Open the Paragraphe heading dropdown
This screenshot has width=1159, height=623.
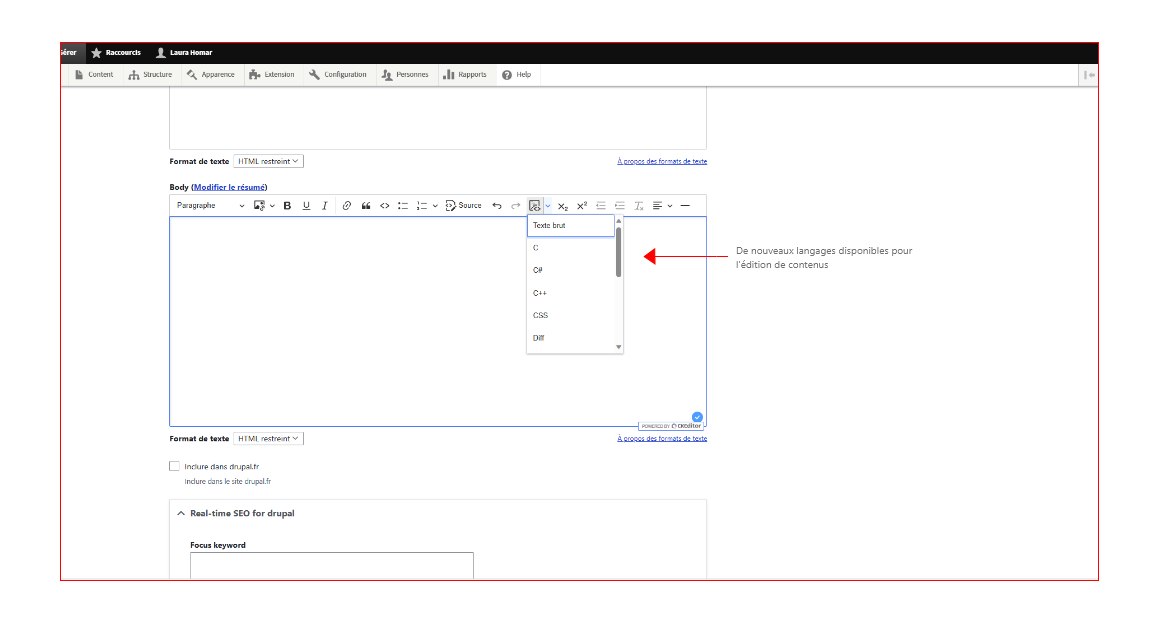tap(210, 206)
